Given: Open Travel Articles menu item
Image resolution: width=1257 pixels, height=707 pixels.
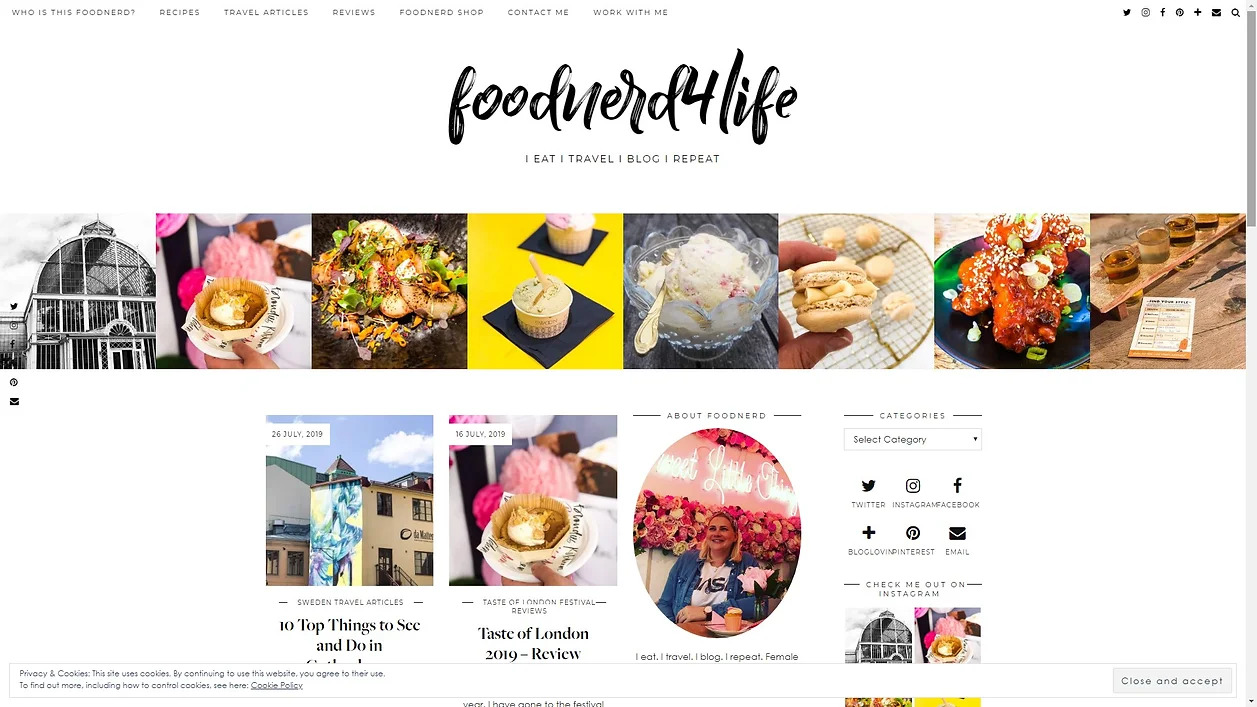Looking at the screenshot, I should tap(266, 13).
